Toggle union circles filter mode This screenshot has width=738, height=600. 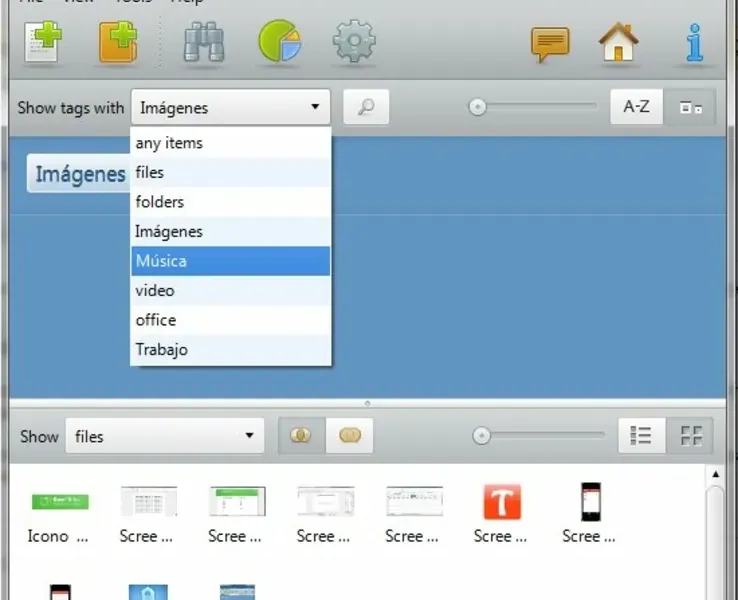click(350, 435)
